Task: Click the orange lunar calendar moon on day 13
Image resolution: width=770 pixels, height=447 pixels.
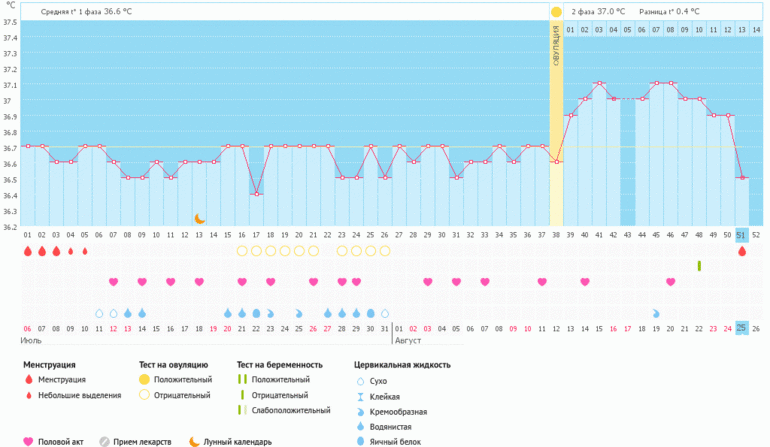Action: coord(199,219)
